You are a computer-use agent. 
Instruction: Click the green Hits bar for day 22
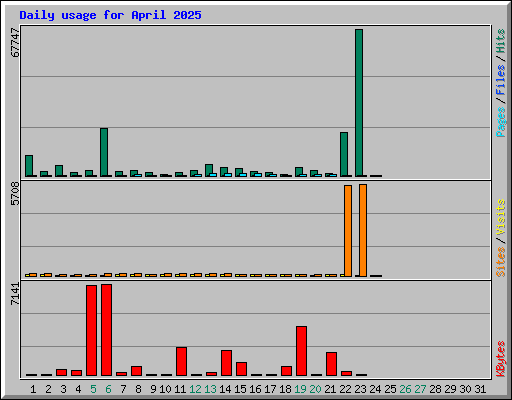click(344, 154)
